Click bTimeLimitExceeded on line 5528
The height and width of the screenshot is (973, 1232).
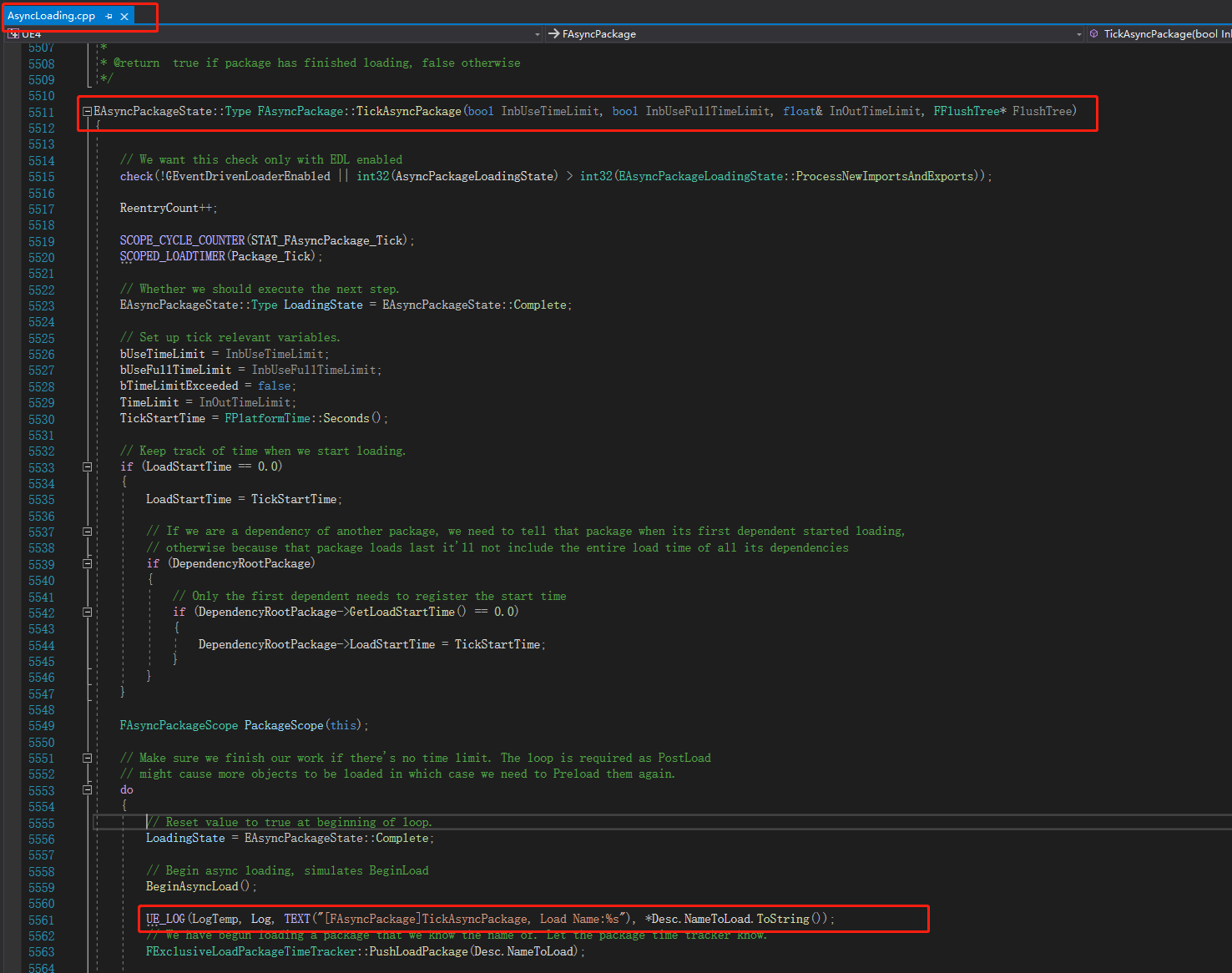click(x=179, y=386)
